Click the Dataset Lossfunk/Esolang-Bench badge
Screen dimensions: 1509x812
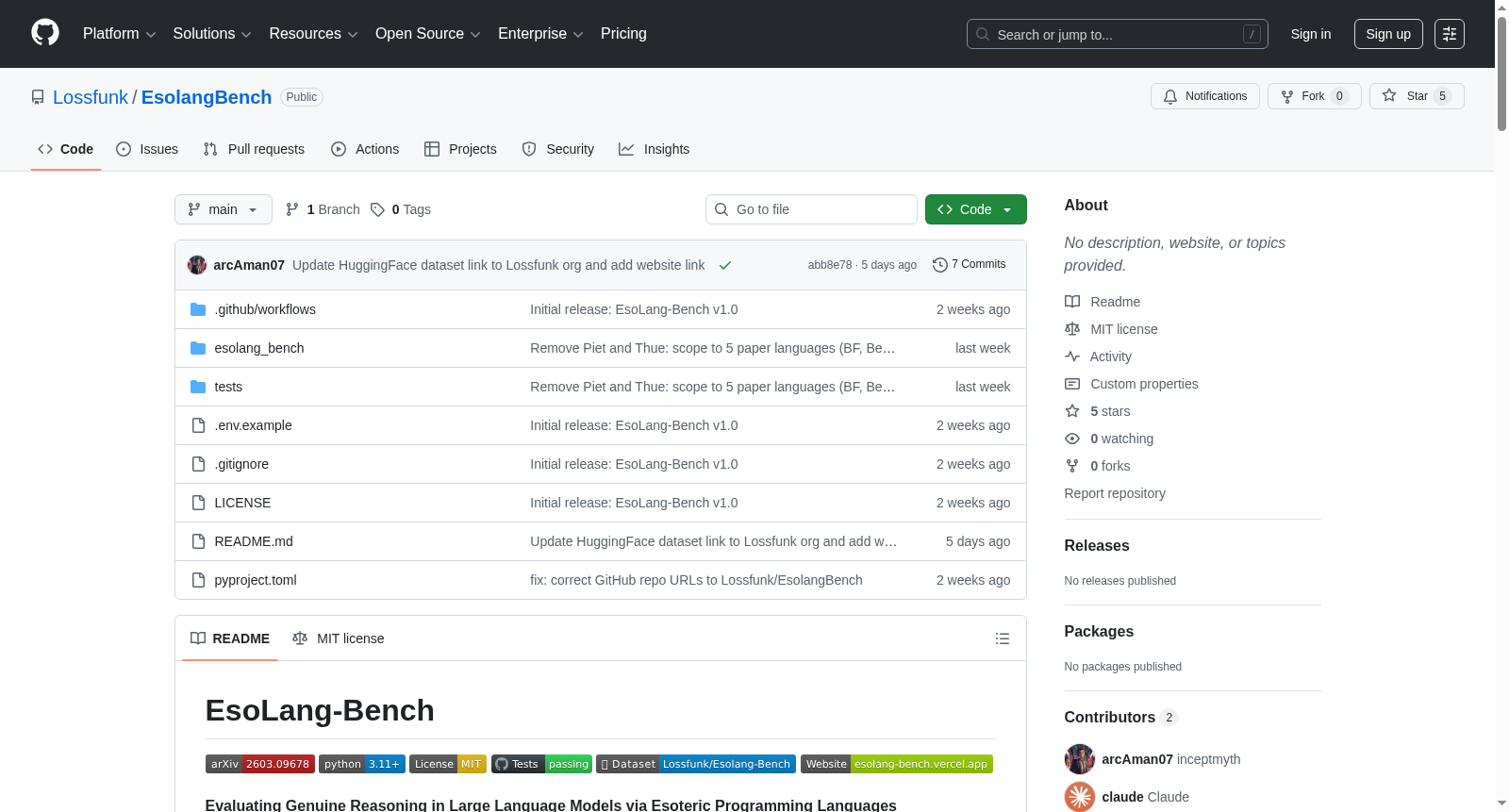(x=696, y=764)
